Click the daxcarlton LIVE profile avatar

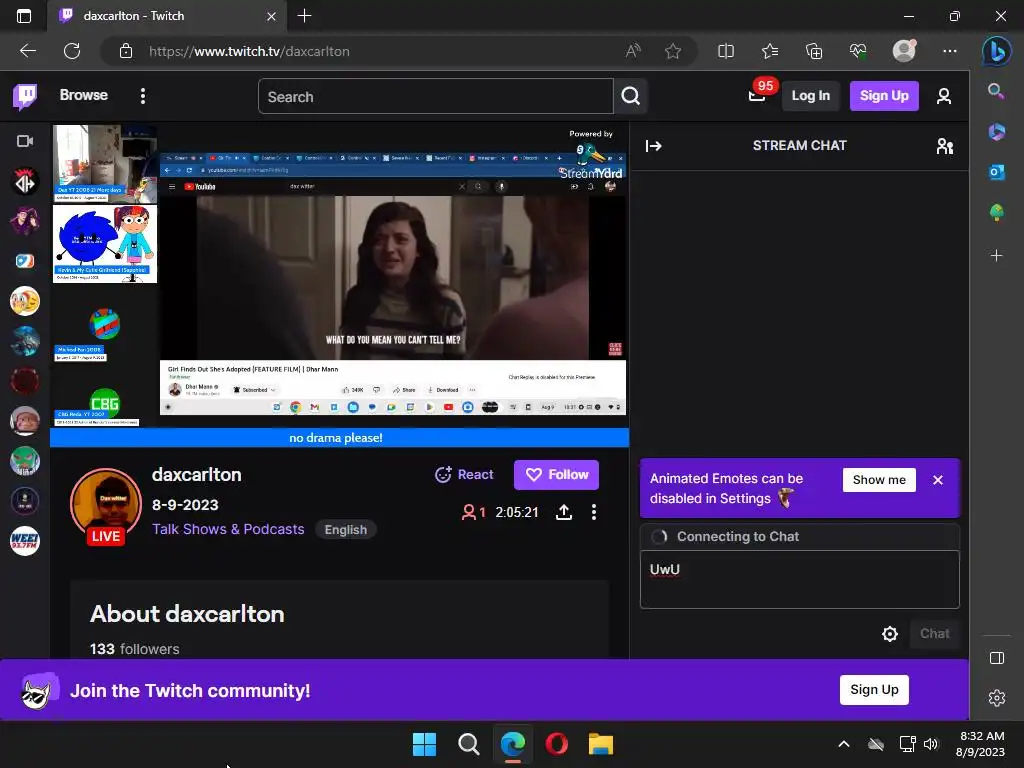(x=106, y=505)
